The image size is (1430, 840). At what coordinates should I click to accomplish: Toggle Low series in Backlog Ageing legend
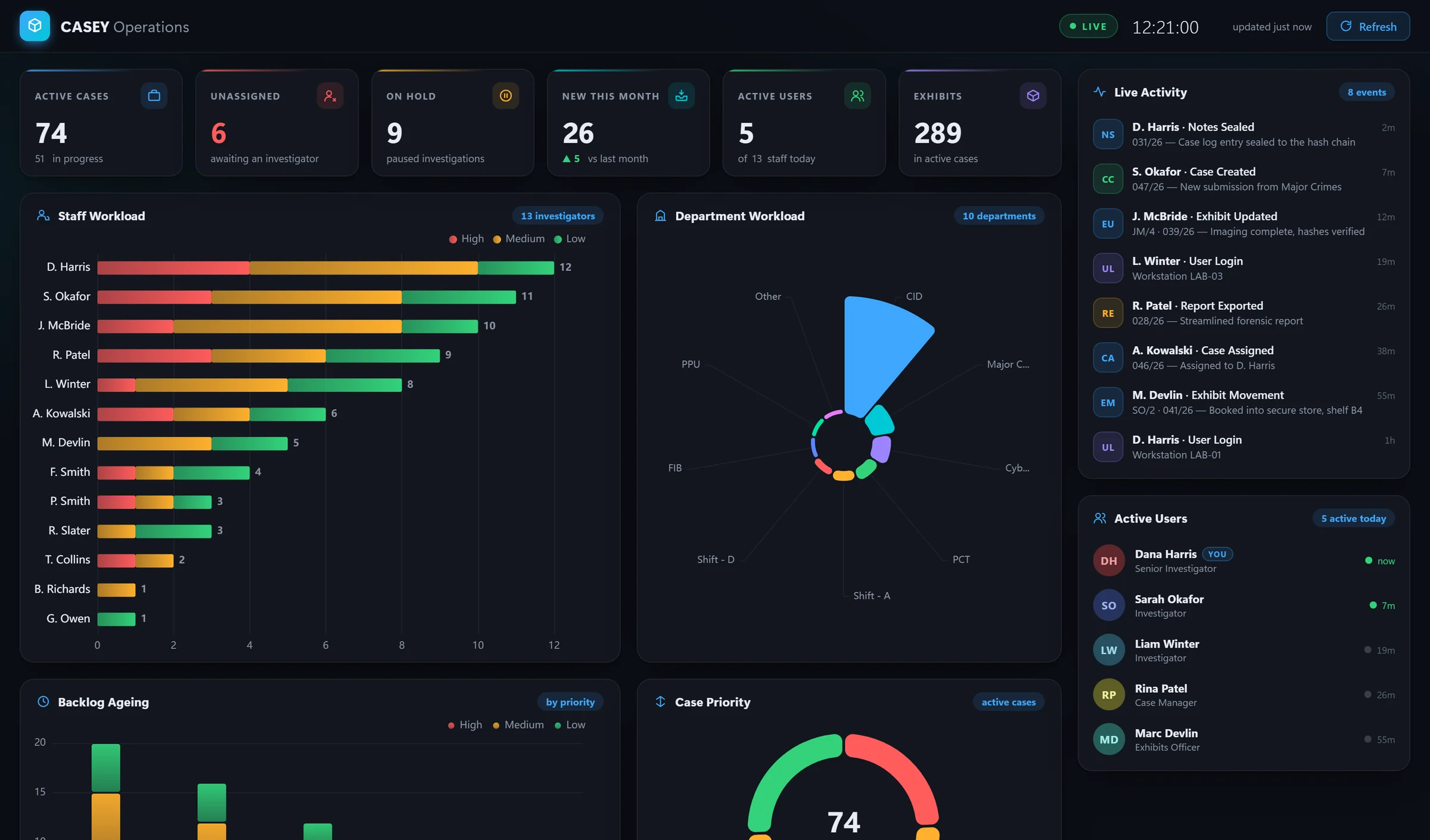[570, 725]
